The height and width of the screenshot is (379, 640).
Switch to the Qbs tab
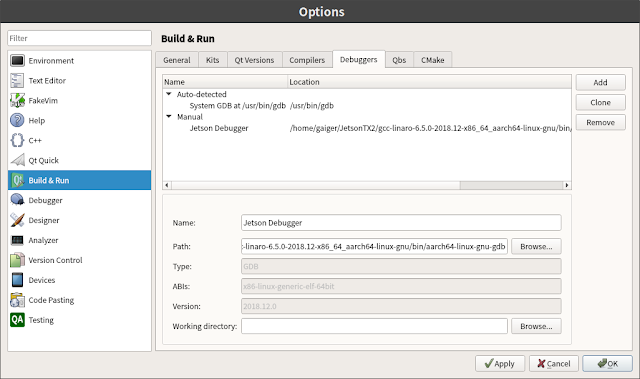point(399,60)
